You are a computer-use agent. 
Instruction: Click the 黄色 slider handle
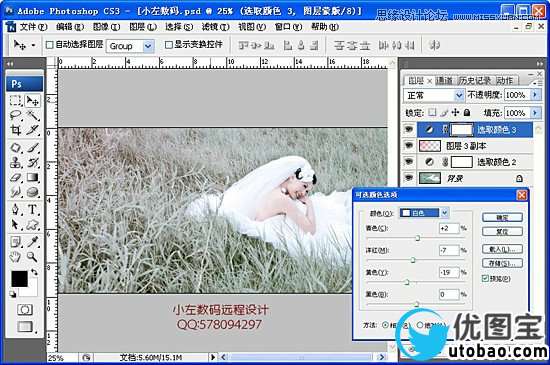[407, 282]
